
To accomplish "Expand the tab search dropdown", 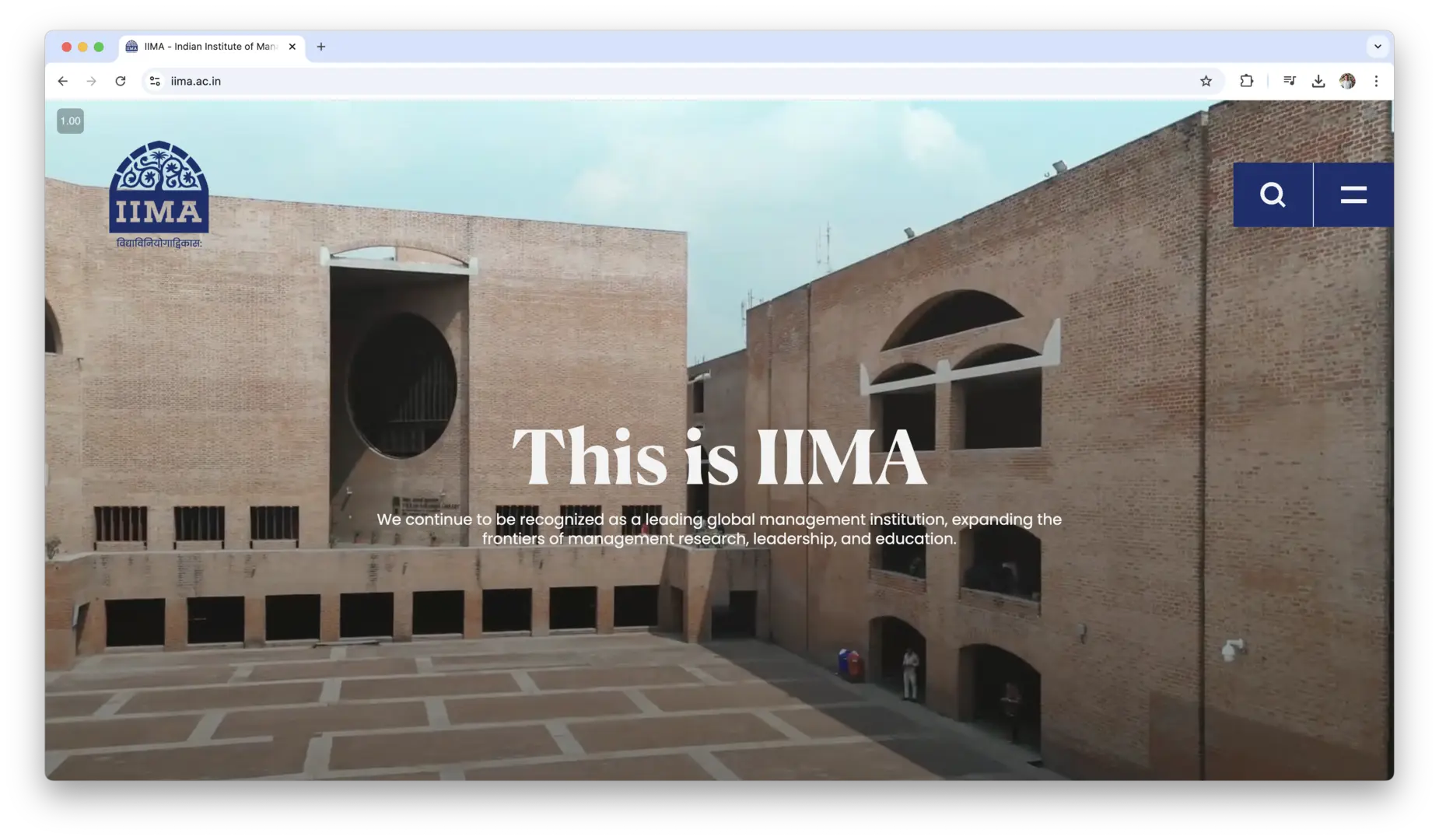I will click(1378, 47).
